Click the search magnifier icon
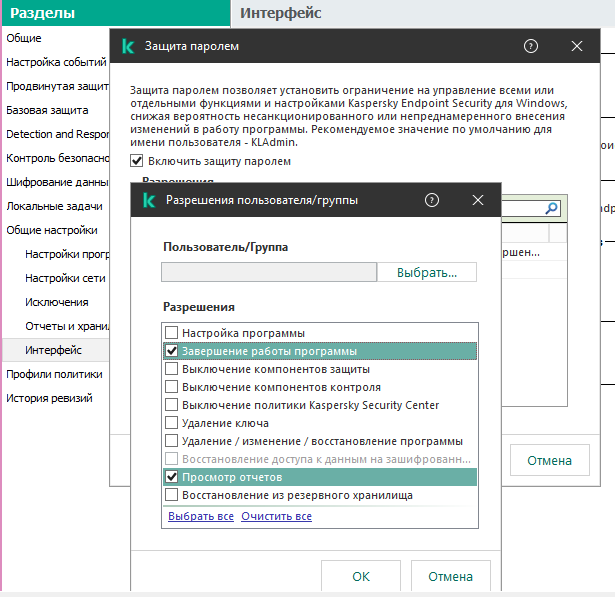Viewport: 615px width, 597px height. pos(551,208)
